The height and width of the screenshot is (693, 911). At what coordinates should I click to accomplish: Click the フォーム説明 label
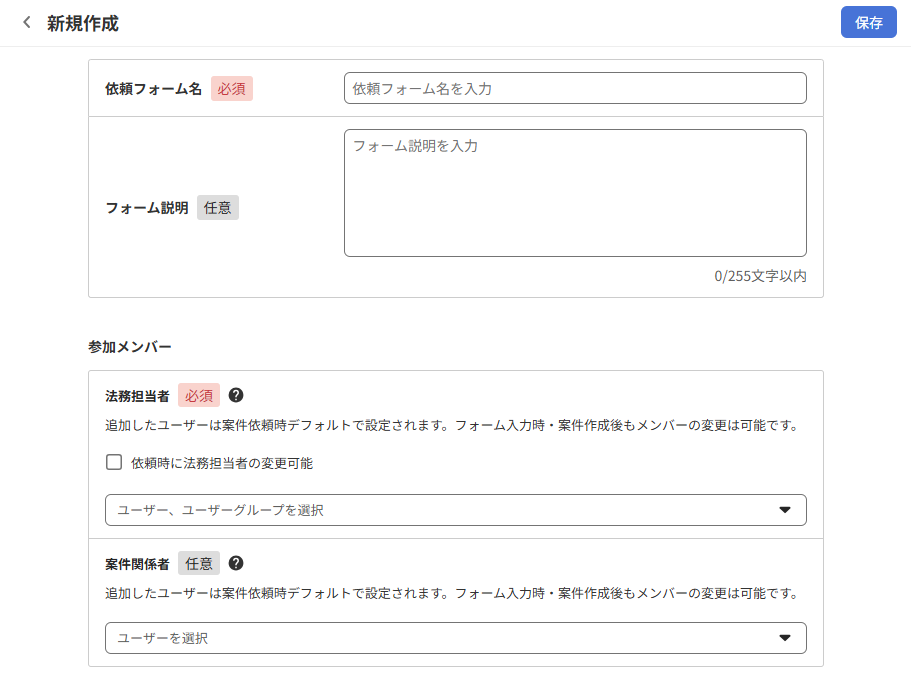(146, 208)
